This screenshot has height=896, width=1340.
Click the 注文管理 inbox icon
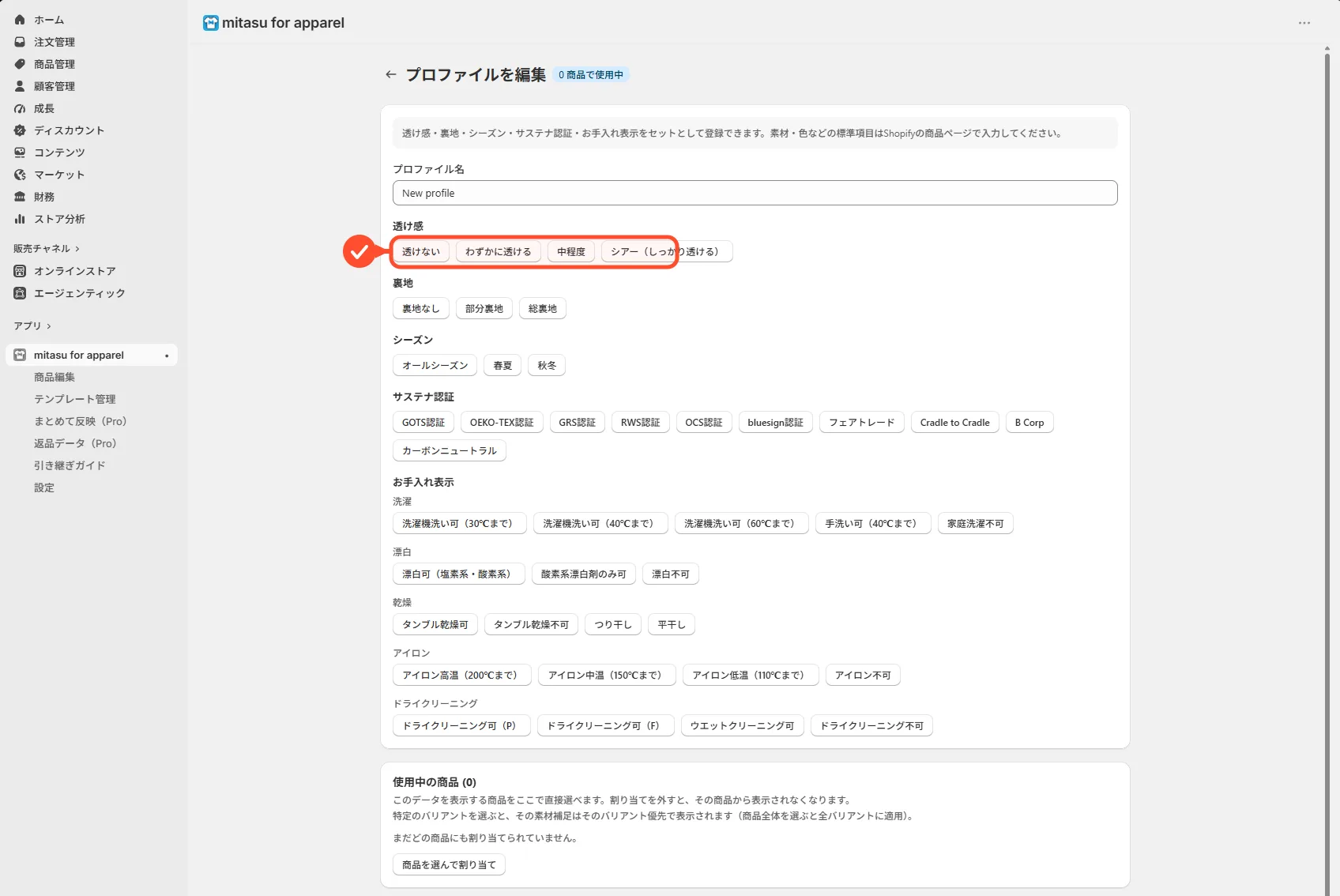click(x=20, y=42)
